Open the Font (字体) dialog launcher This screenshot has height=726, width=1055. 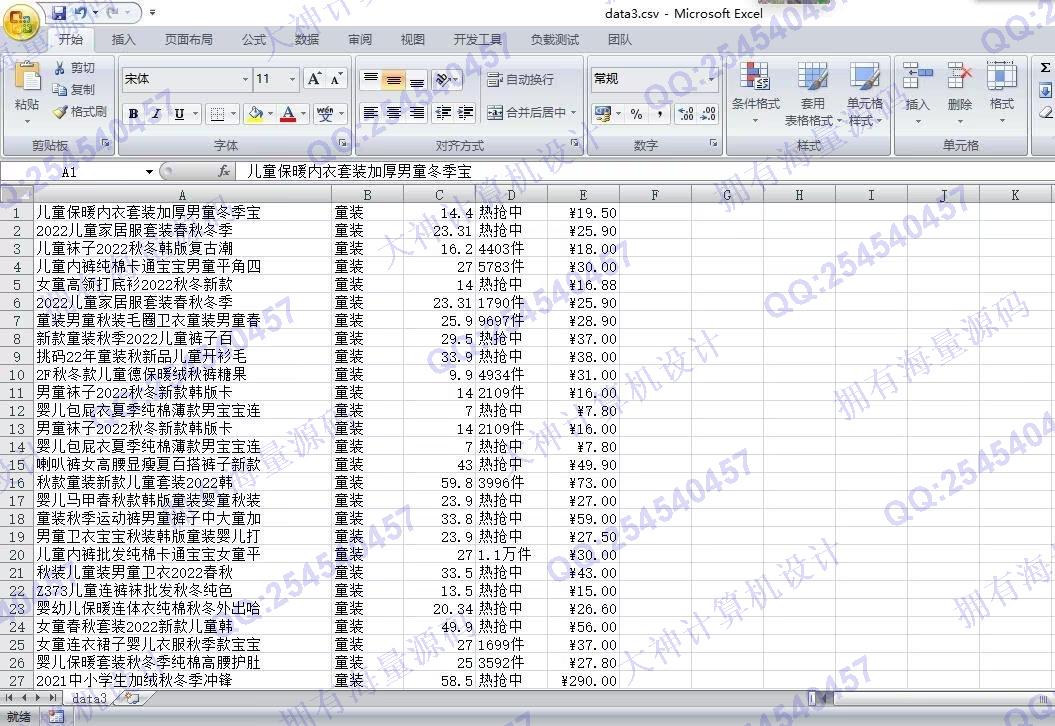click(342, 143)
